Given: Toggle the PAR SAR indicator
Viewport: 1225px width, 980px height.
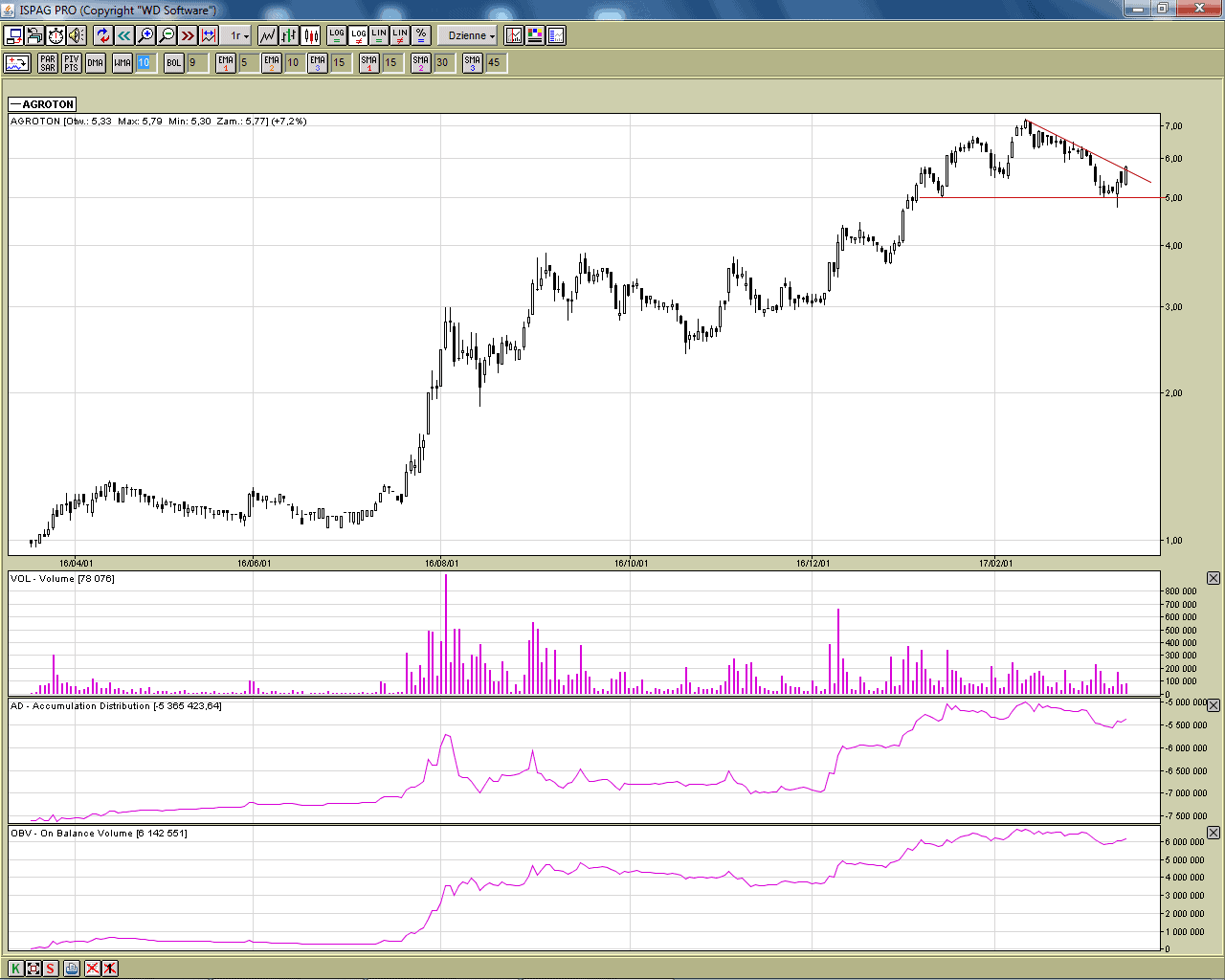Looking at the screenshot, I should (48, 63).
